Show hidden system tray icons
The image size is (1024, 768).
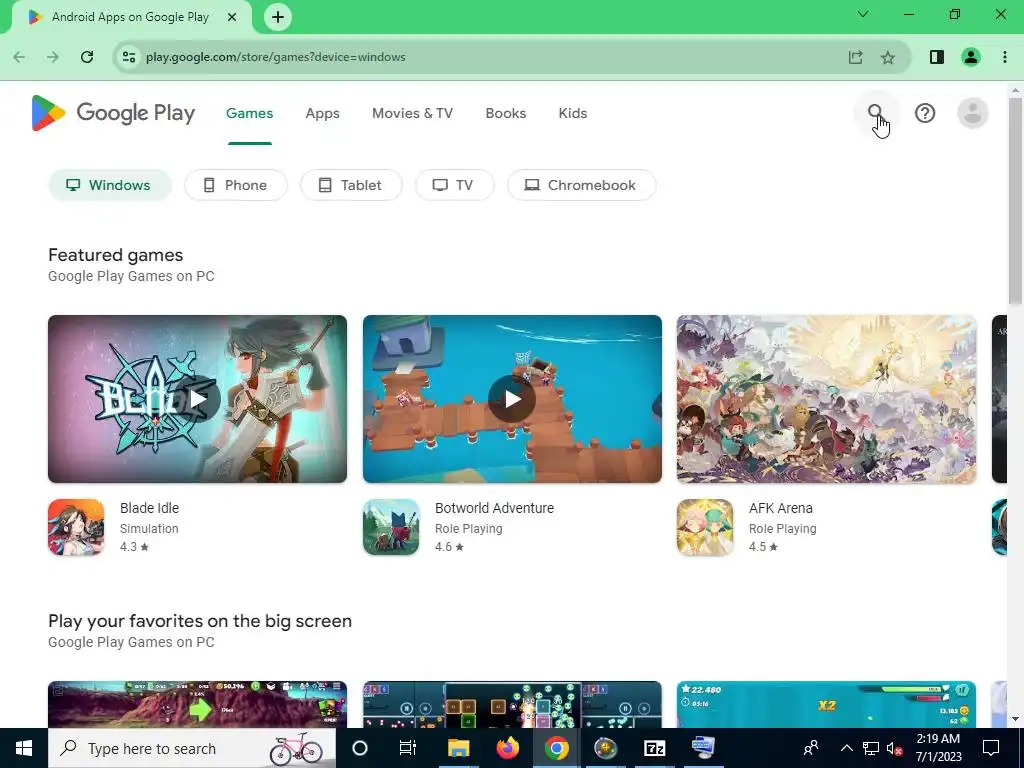click(846, 748)
